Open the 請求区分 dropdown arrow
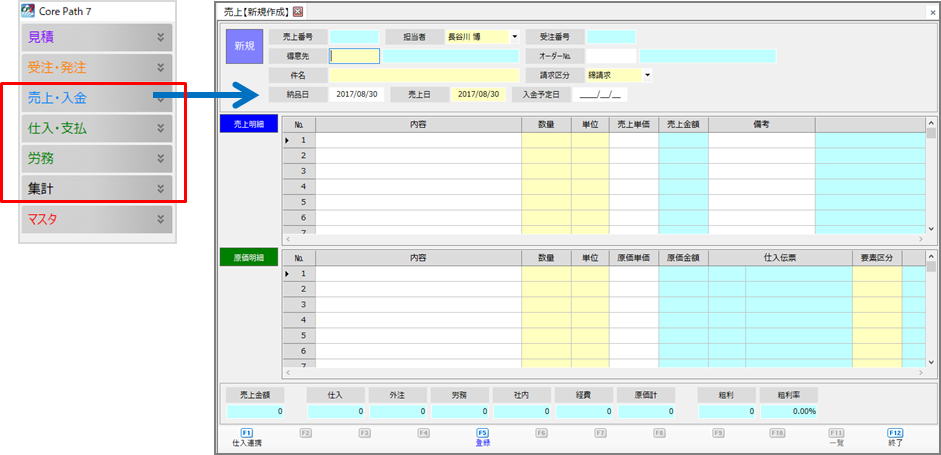941x455 pixels. tap(647, 75)
